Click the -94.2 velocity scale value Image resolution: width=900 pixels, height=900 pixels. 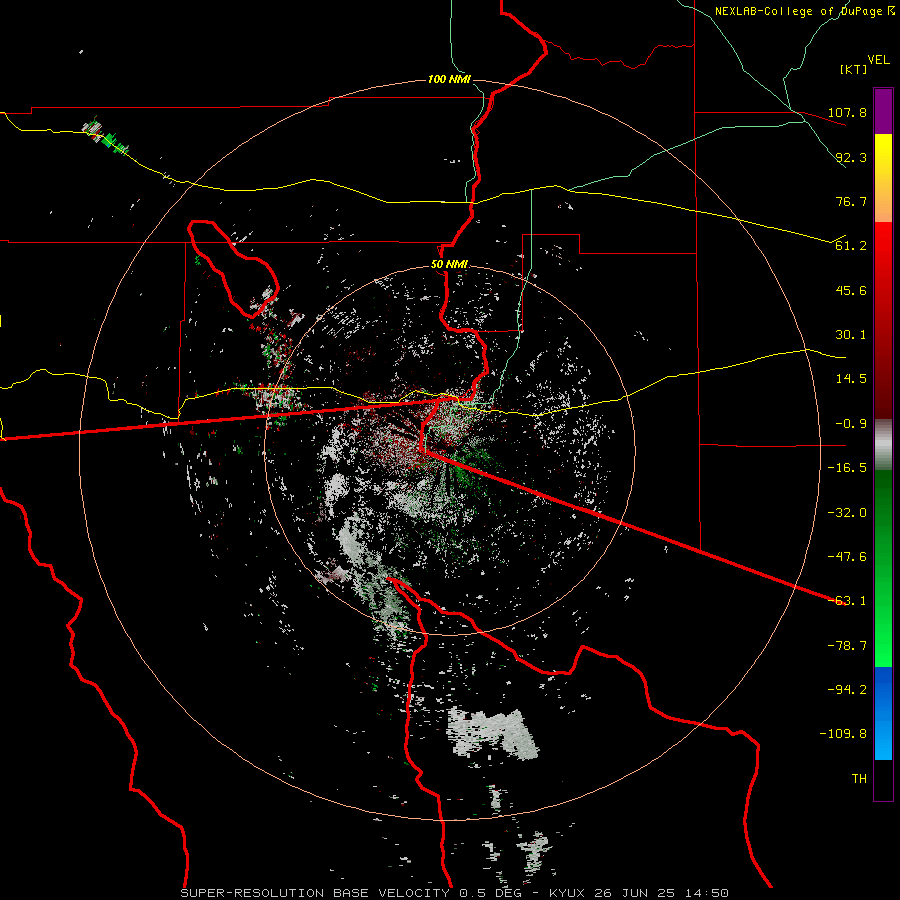tap(847, 690)
